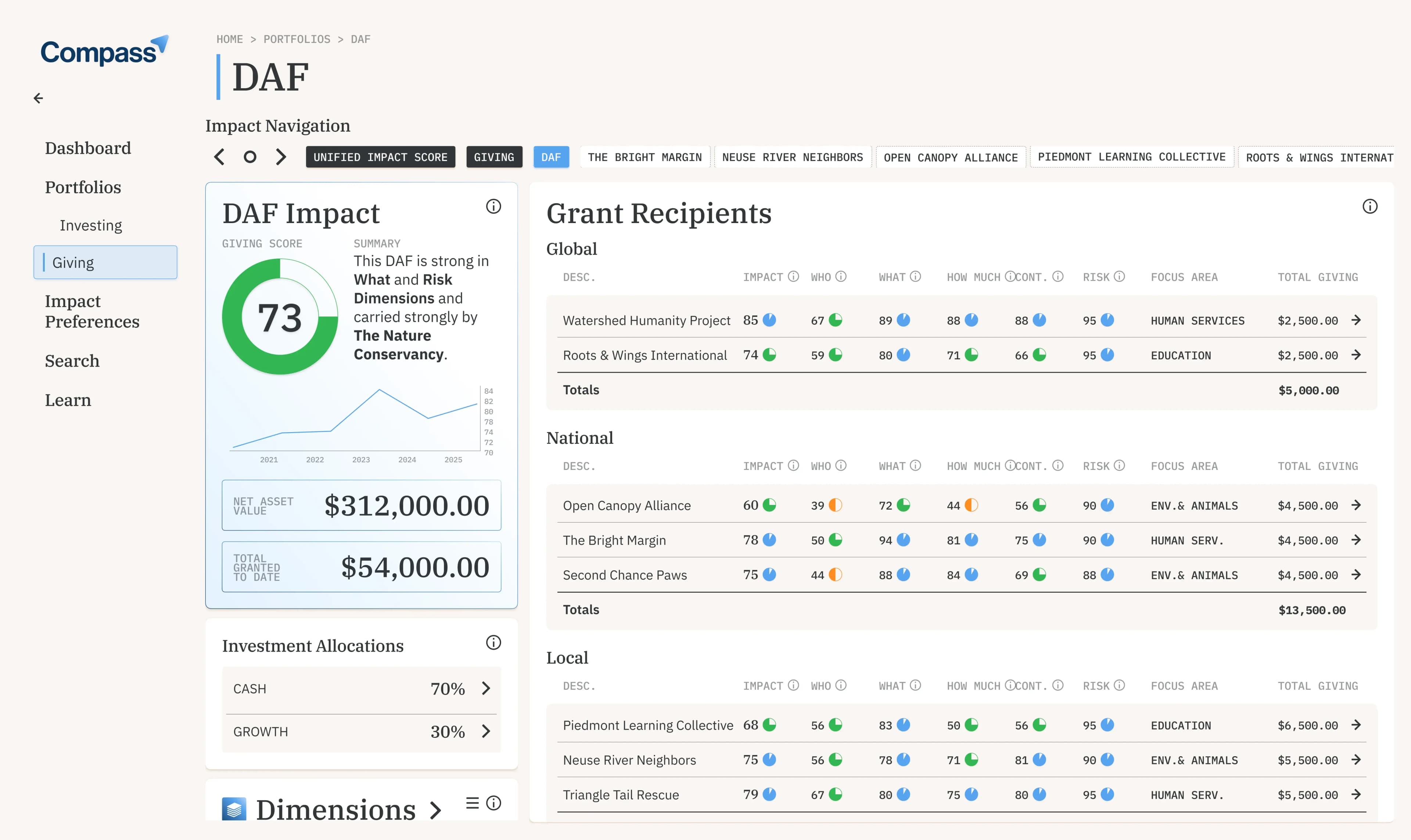Image resolution: width=1411 pixels, height=840 pixels.
Task: Open Grant Recipients info icon
Action: click(x=1370, y=207)
